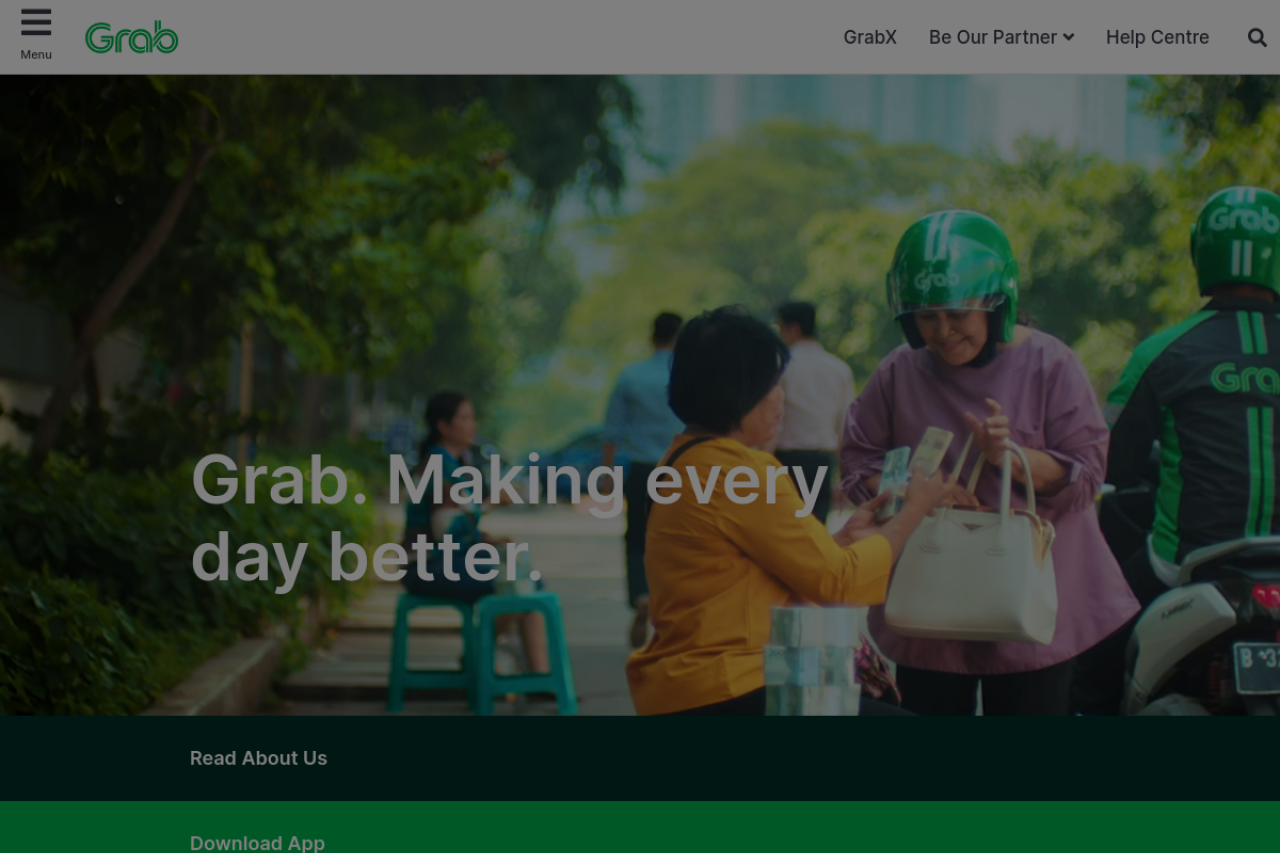
Task: Follow the Read About Us link
Action: pos(259,758)
